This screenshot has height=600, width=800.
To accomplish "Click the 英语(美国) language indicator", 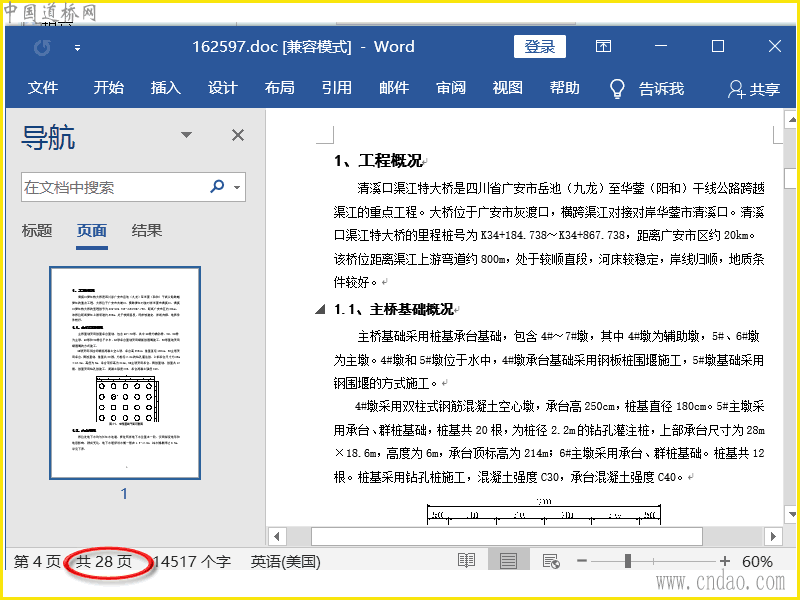I will tap(286, 561).
